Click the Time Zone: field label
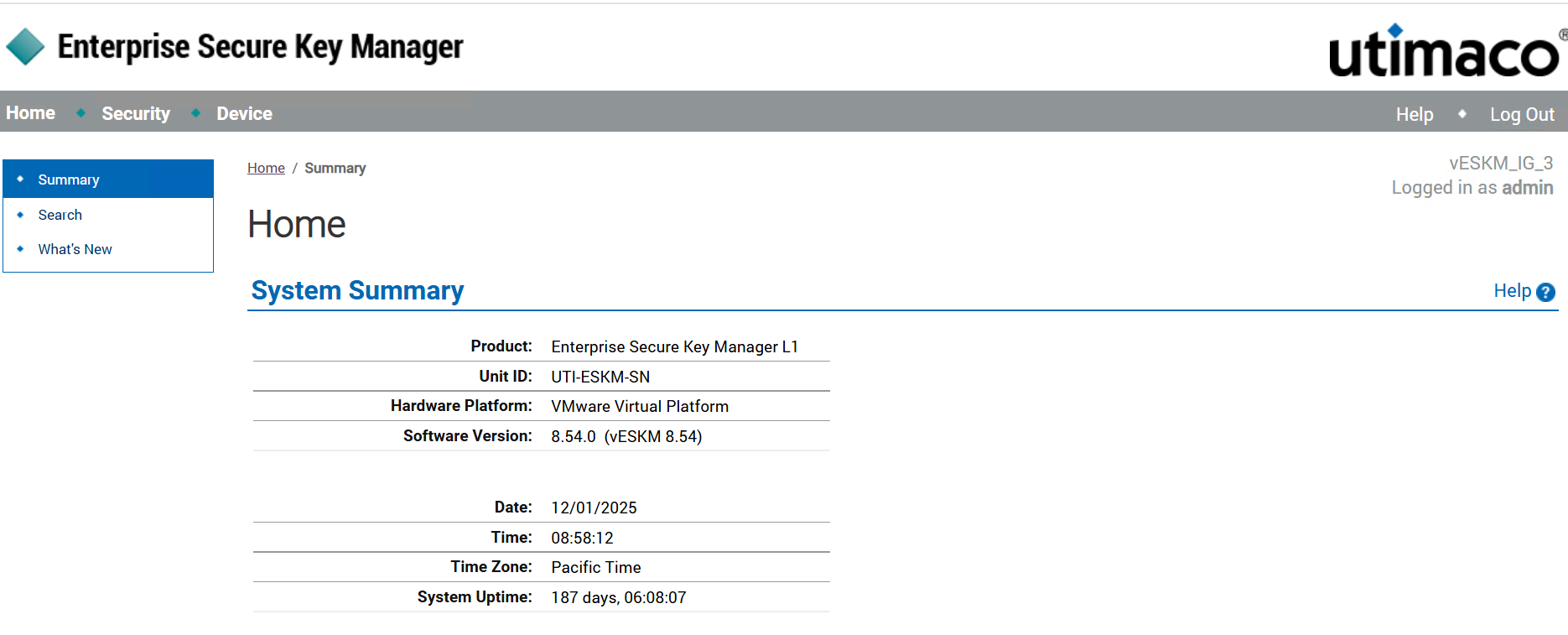 click(491, 566)
